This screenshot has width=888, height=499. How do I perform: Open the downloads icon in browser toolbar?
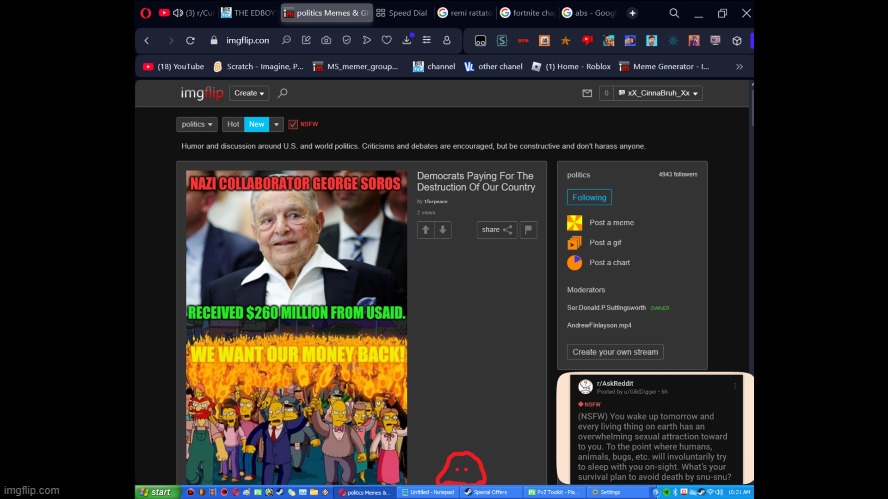click(x=407, y=40)
